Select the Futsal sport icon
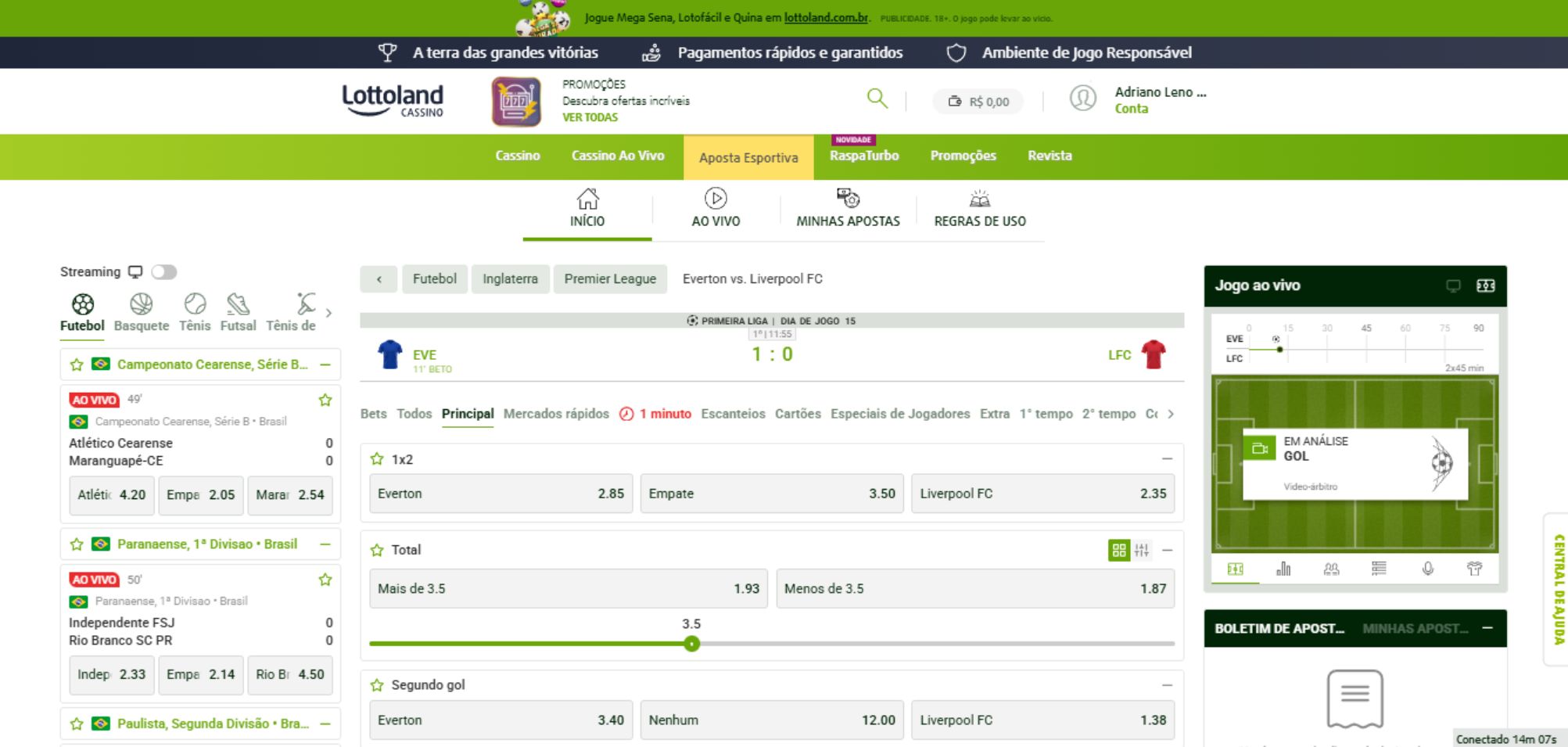 238,304
